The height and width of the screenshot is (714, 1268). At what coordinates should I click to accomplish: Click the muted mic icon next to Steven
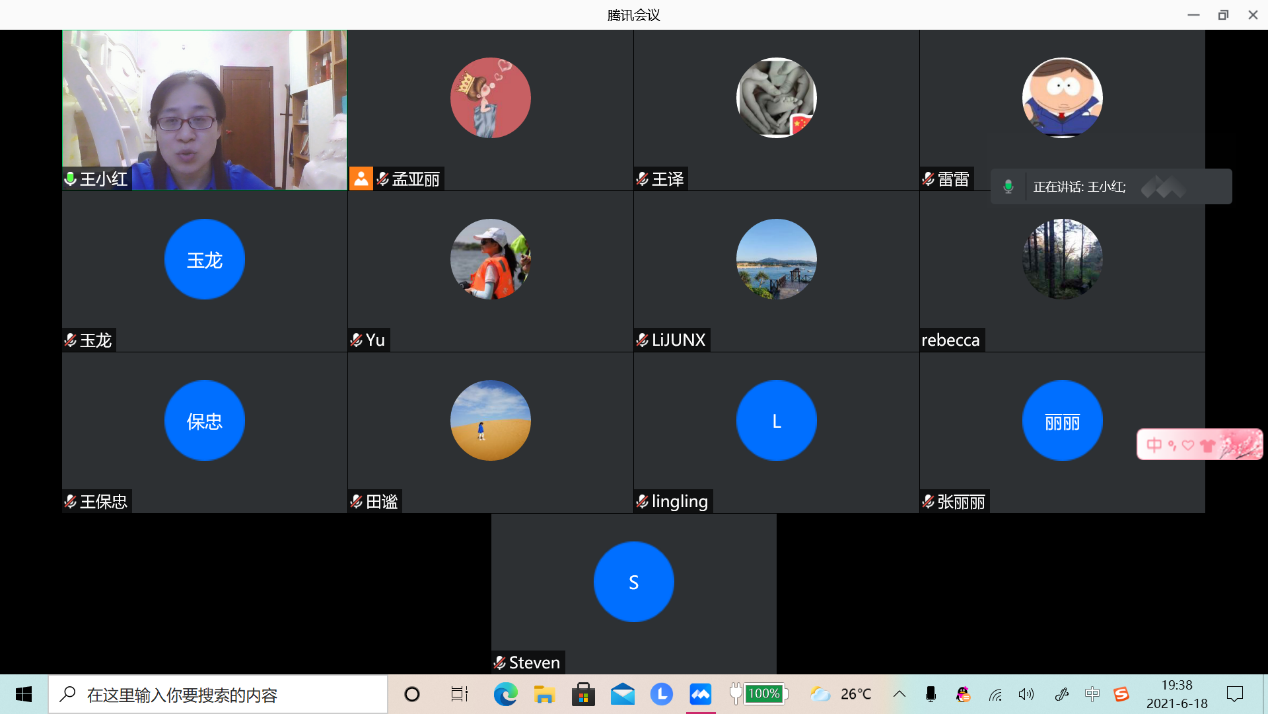click(x=499, y=663)
